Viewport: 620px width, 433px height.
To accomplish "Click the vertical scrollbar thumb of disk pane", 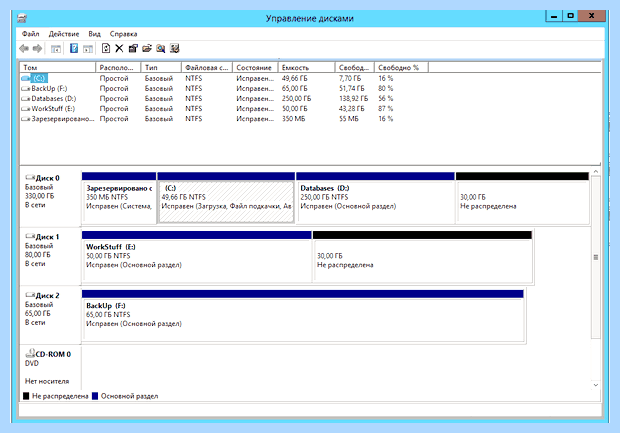I will (x=595, y=257).
